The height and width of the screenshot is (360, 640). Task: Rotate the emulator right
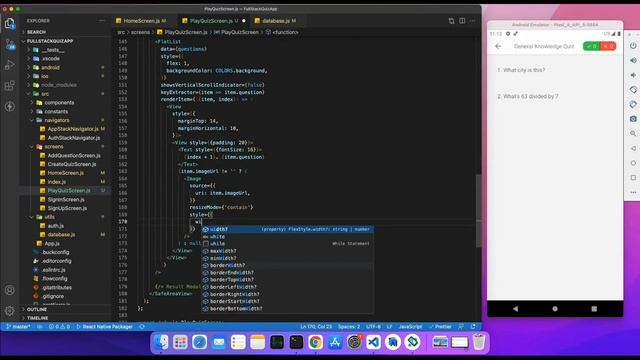pyautogui.click(x=633, y=104)
